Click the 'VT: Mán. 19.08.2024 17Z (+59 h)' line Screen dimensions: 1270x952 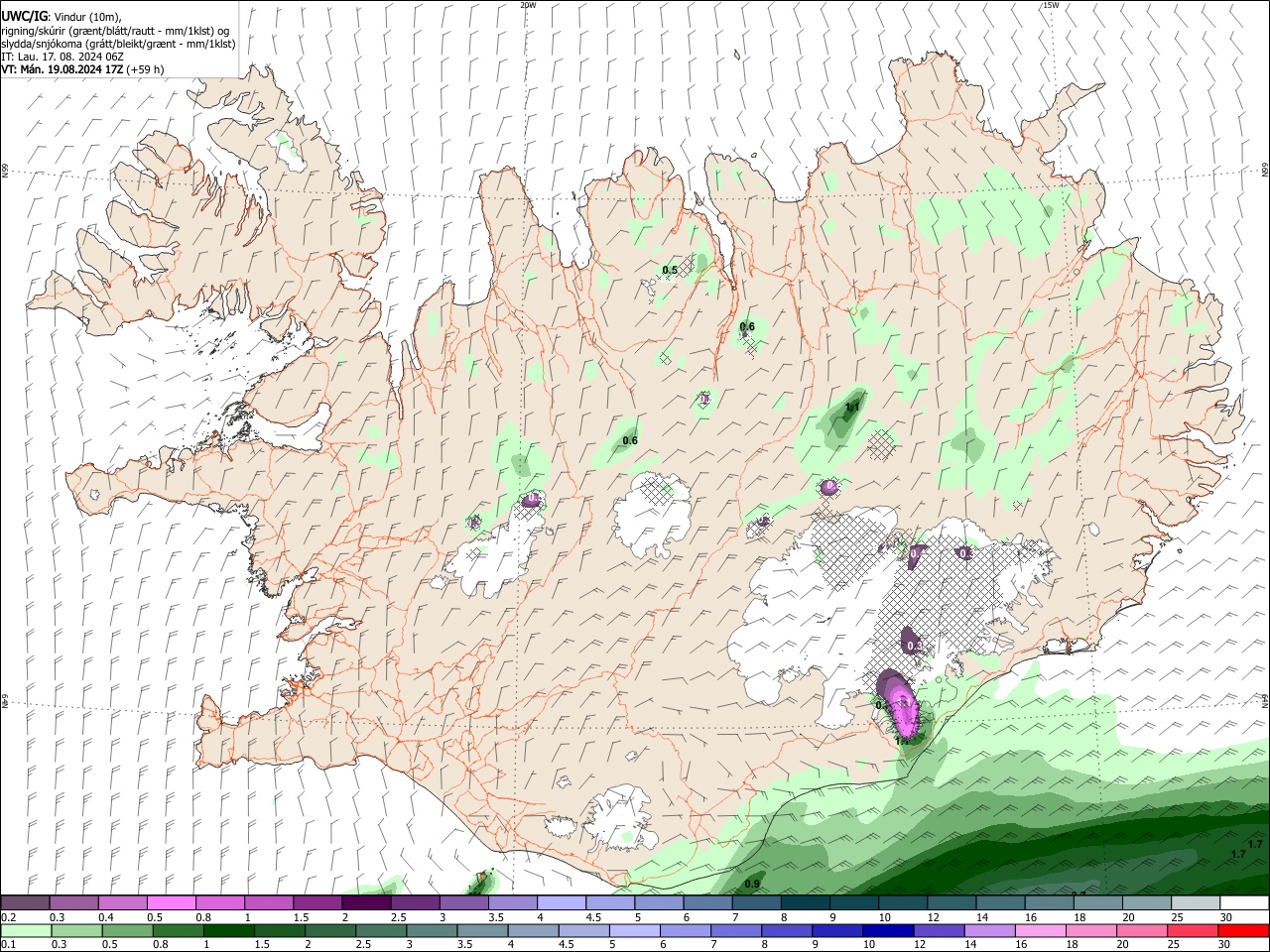click(x=83, y=69)
